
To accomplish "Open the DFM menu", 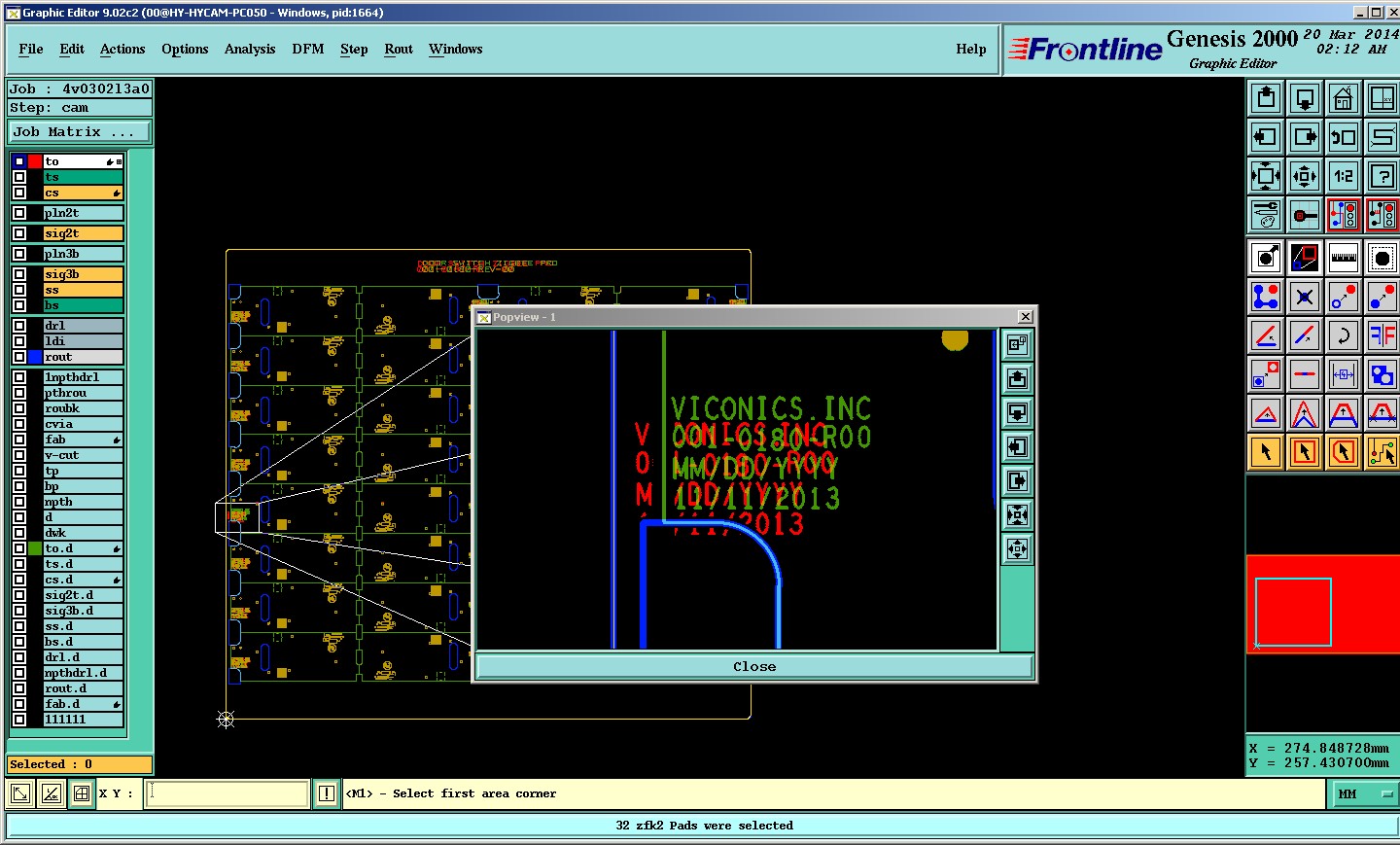I will click(x=308, y=49).
